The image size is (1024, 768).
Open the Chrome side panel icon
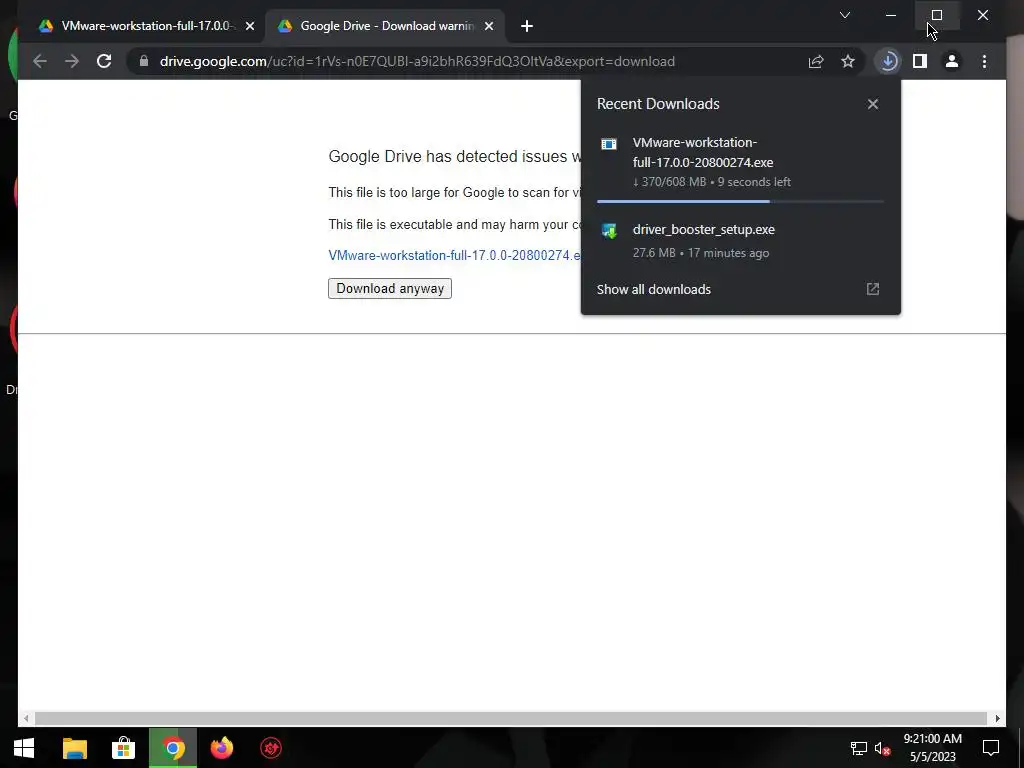[x=920, y=61]
